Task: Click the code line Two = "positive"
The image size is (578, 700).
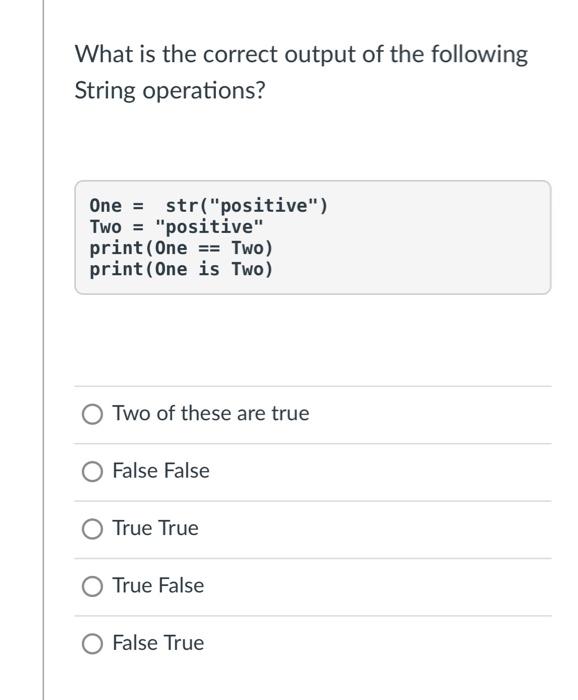Action: point(176,227)
